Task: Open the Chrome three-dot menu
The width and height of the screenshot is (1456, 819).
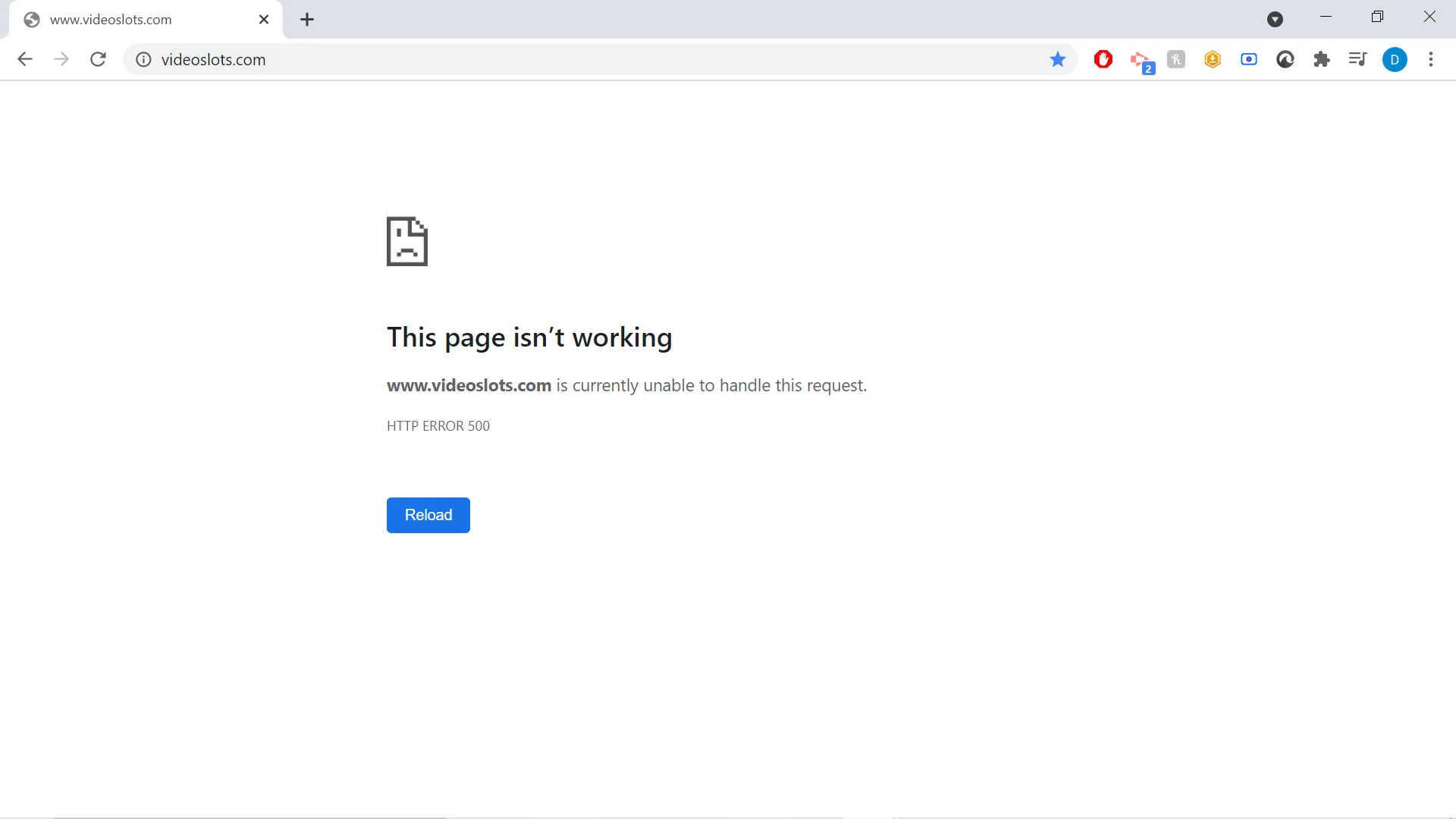Action: point(1431,59)
